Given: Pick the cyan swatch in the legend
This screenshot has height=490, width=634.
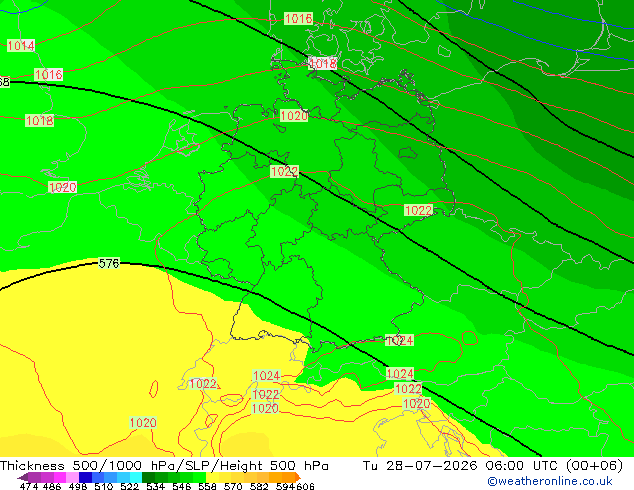Looking at the screenshot, I should click(x=136, y=477).
